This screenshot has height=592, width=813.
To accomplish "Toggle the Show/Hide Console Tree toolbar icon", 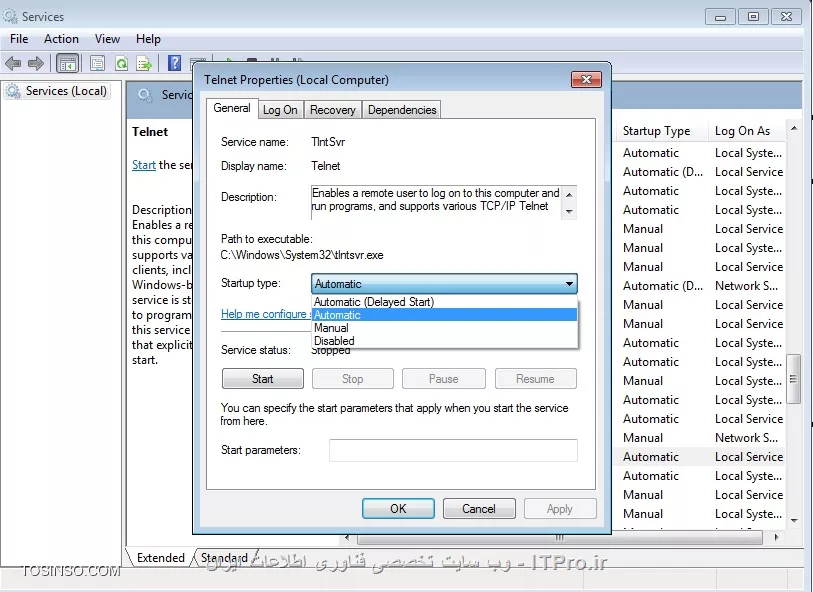I will (68, 64).
